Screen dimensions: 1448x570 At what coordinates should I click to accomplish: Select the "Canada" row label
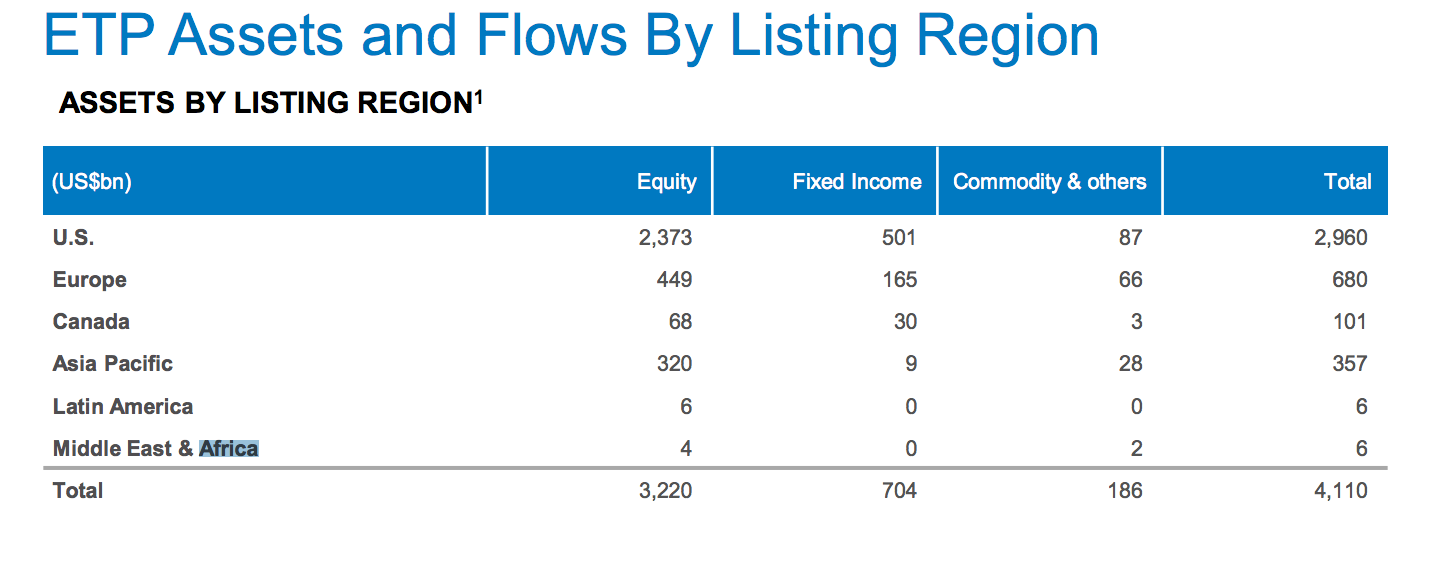point(91,322)
